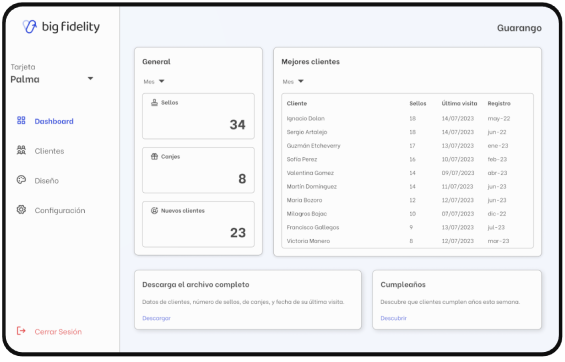Click the Sellos stamp icon

point(154,103)
